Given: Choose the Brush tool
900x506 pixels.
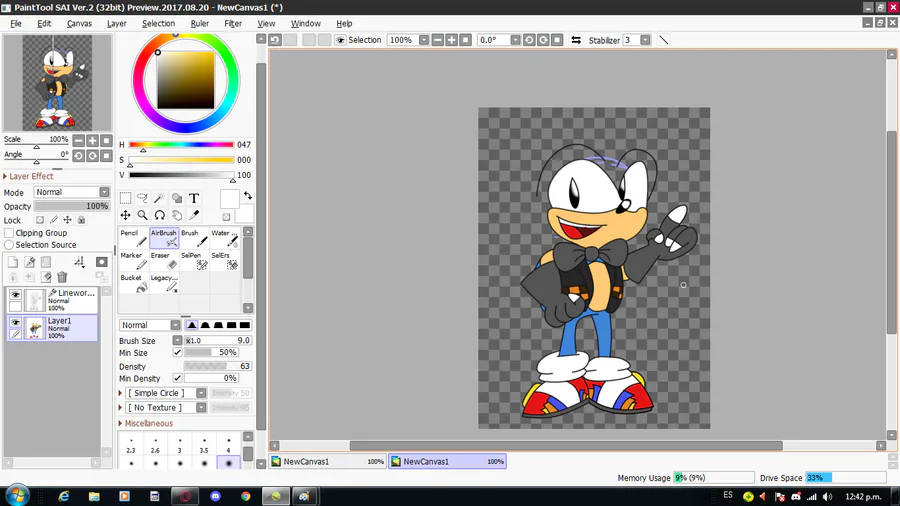Looking at the screenshot, I should (195, 238).
